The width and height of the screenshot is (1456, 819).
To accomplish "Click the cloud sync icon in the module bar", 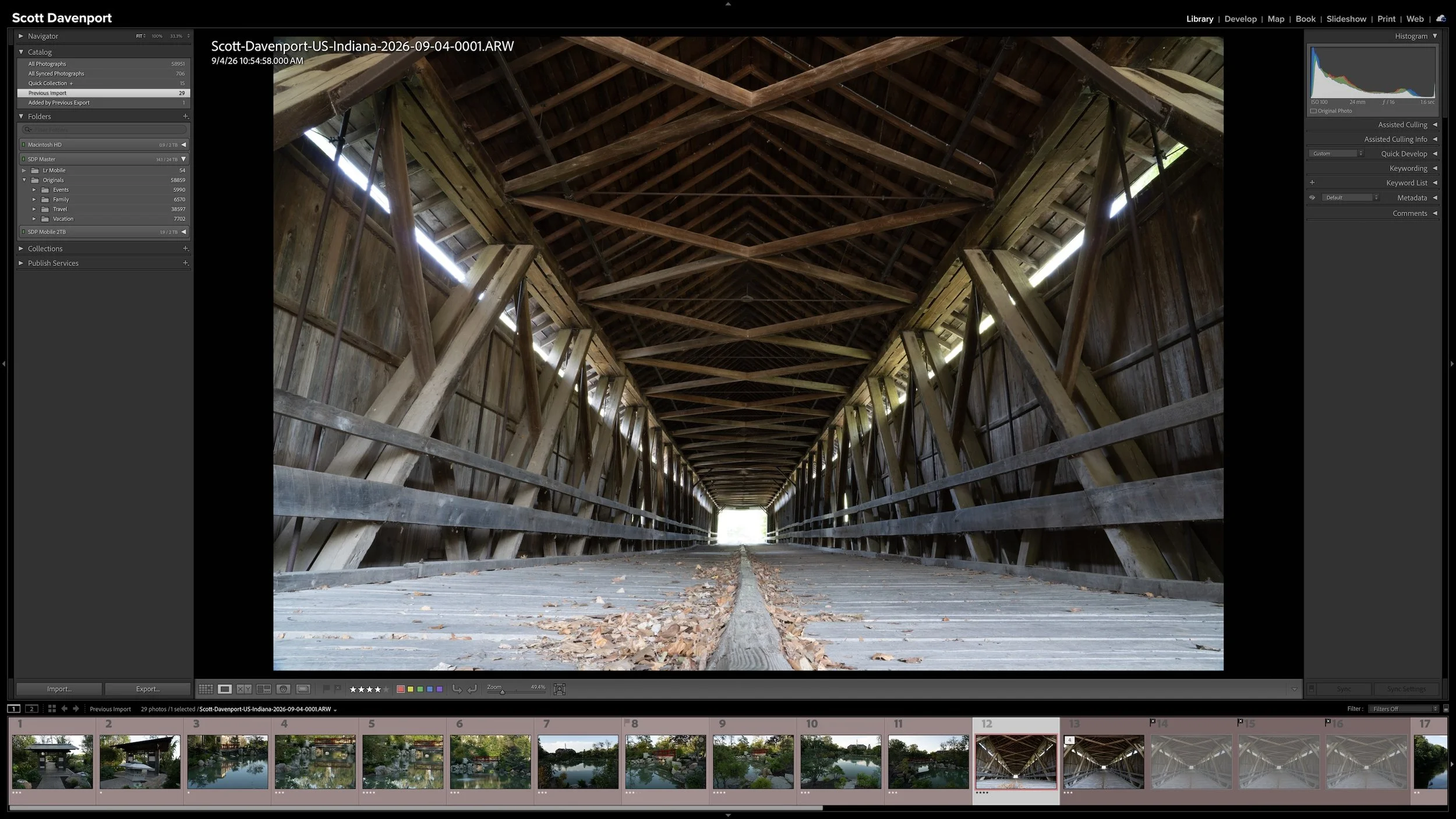I will (1441, 19).
